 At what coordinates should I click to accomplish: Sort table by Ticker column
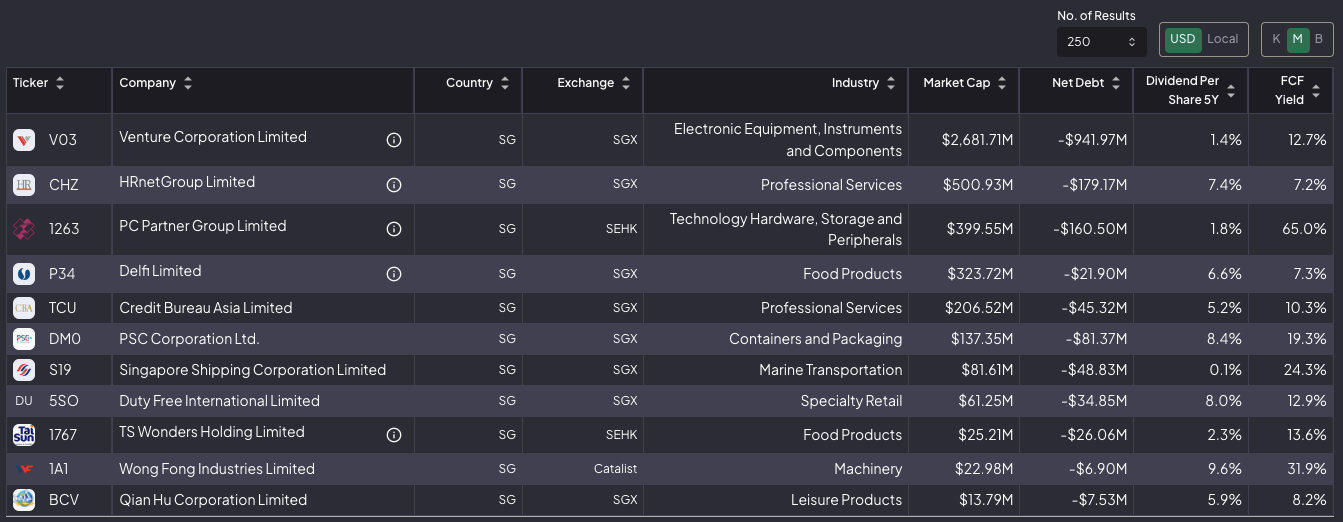coord(60,83)
